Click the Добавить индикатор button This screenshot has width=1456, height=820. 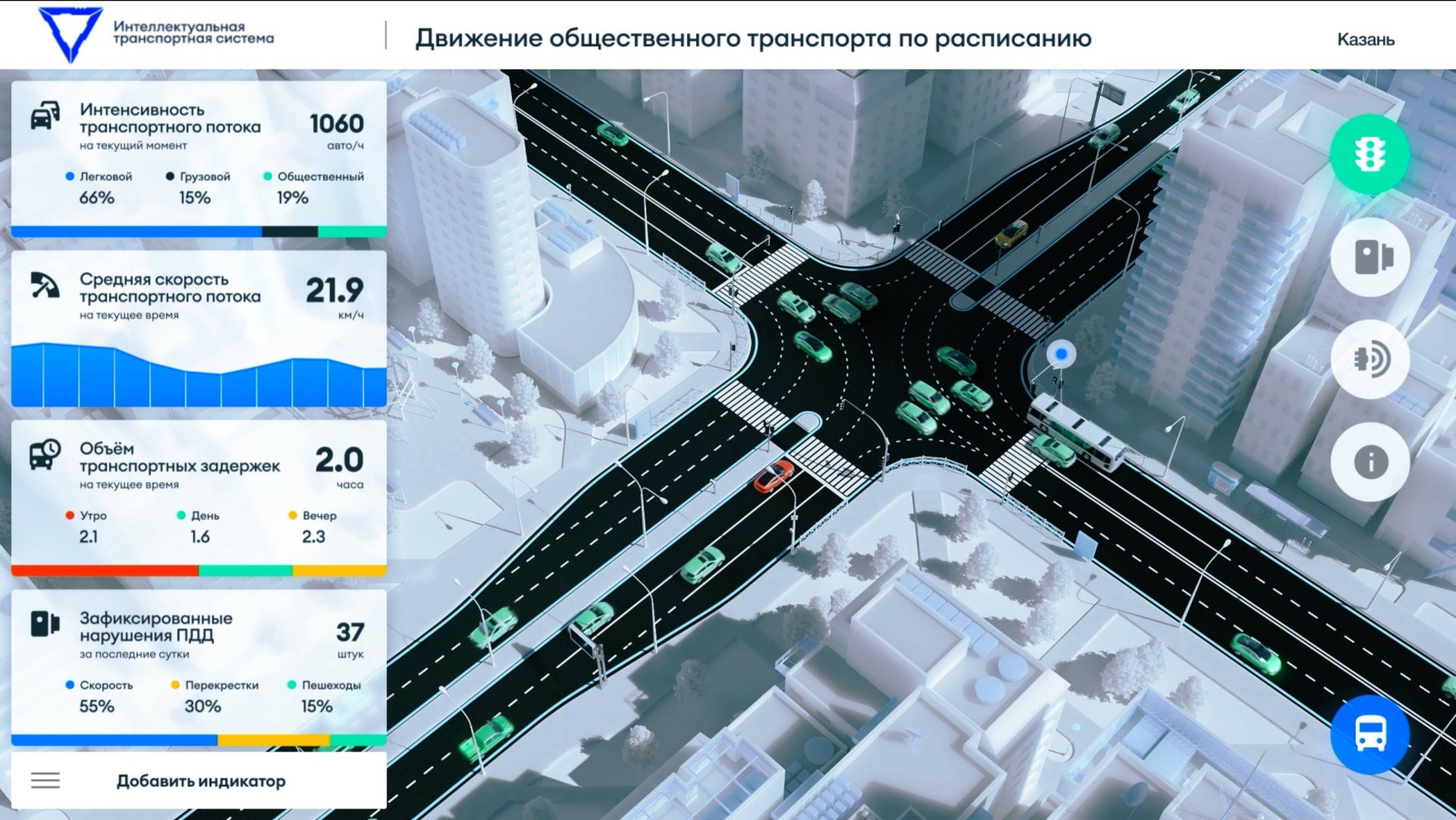(201, 781)
